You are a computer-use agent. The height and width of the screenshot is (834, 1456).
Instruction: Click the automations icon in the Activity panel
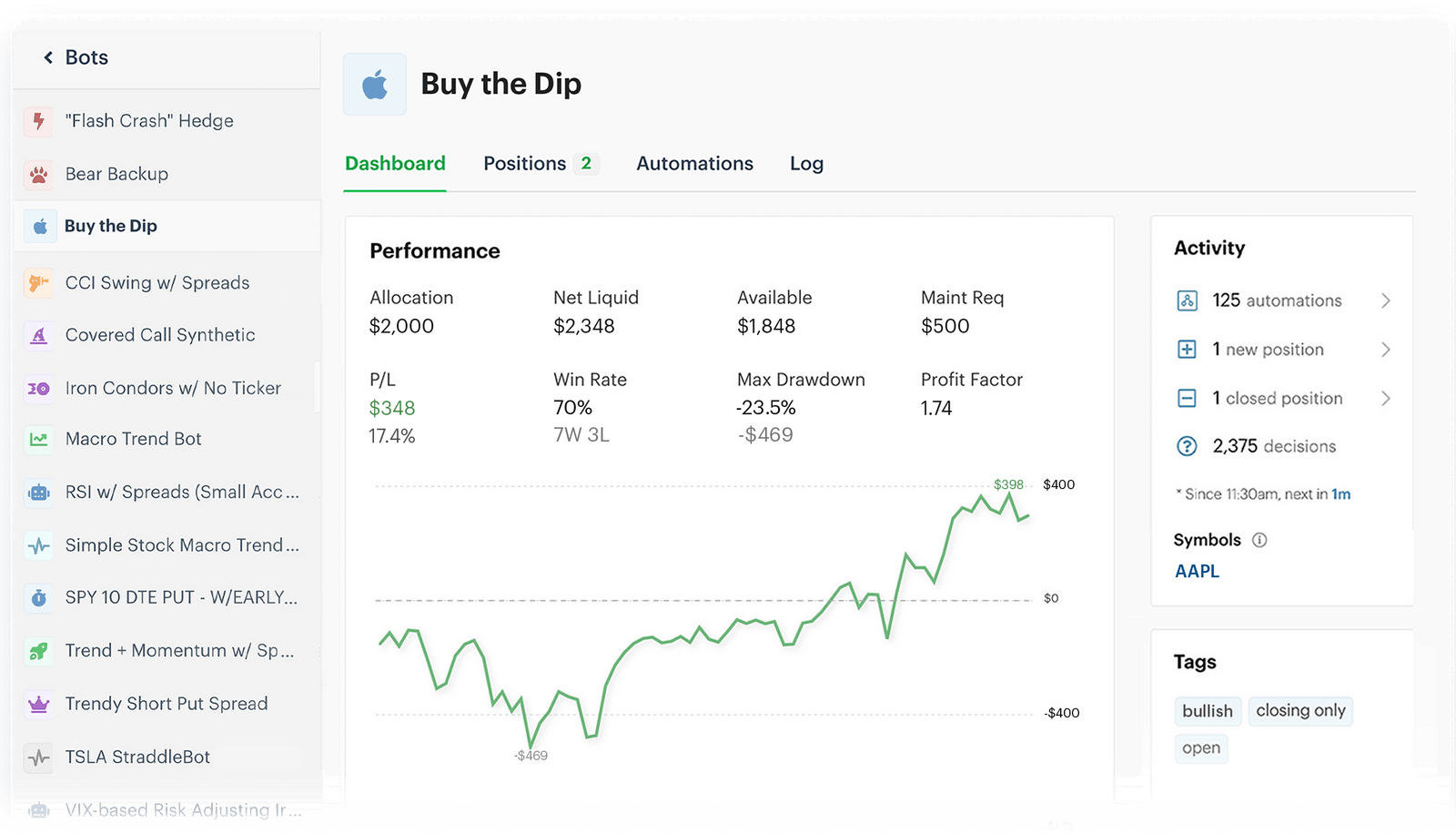coord(1188,300)
